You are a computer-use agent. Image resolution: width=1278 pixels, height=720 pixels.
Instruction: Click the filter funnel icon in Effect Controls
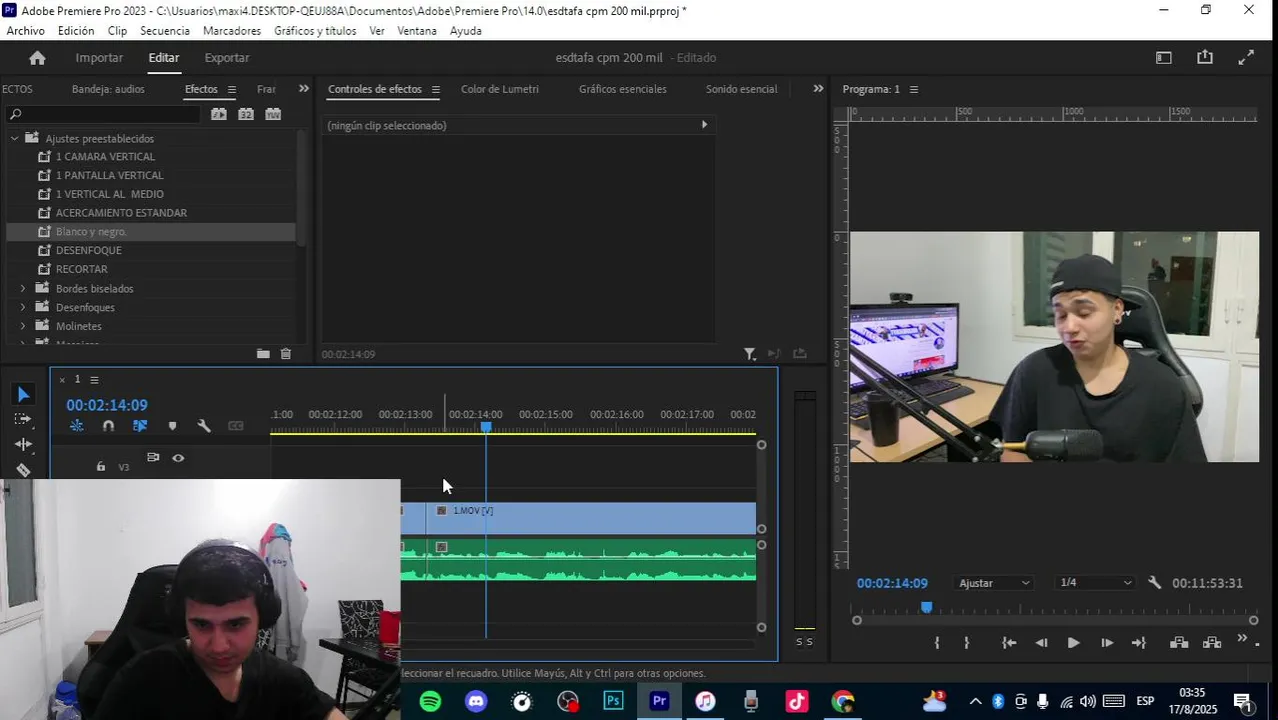click(x=749, y=354)
